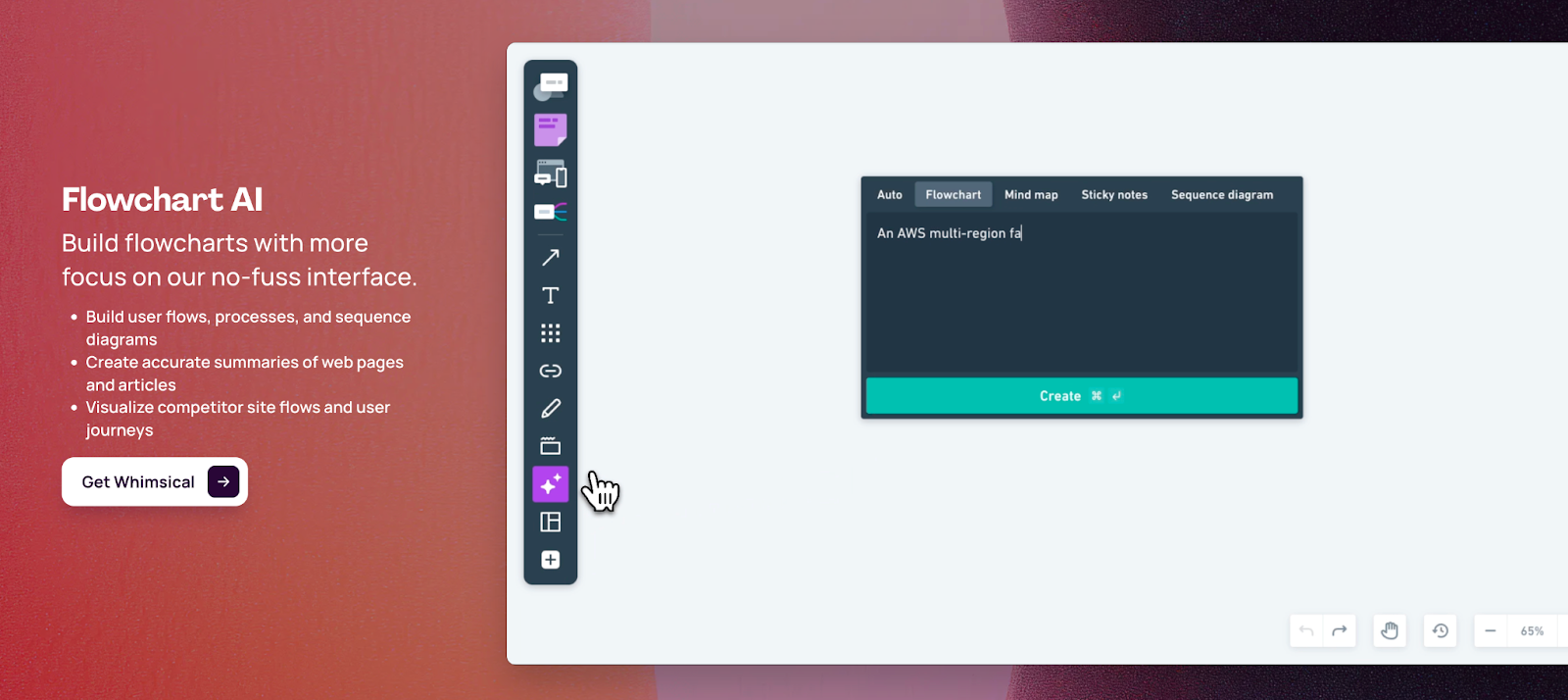1568x700 pixels.
Task: Click the plus add-more icon
Action: click(550, 560)
